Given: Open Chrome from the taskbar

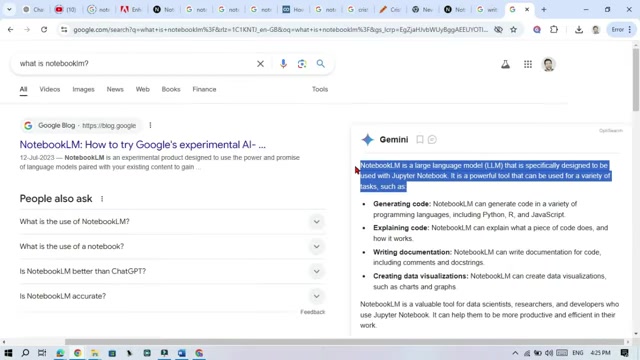Looking at the screenshot, I should point(78,353).
